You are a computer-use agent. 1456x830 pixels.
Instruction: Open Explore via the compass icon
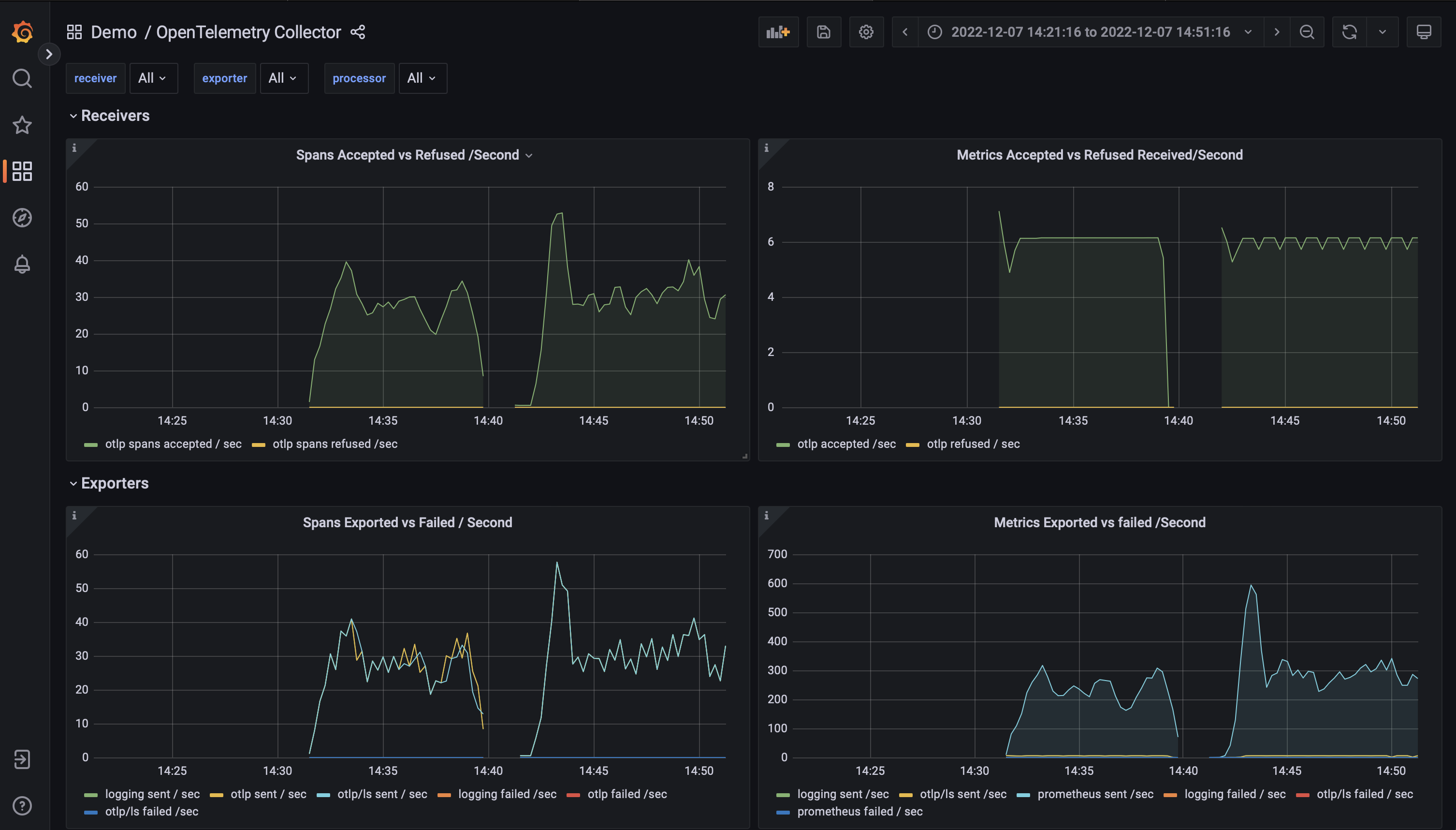(x=22, y=217)
